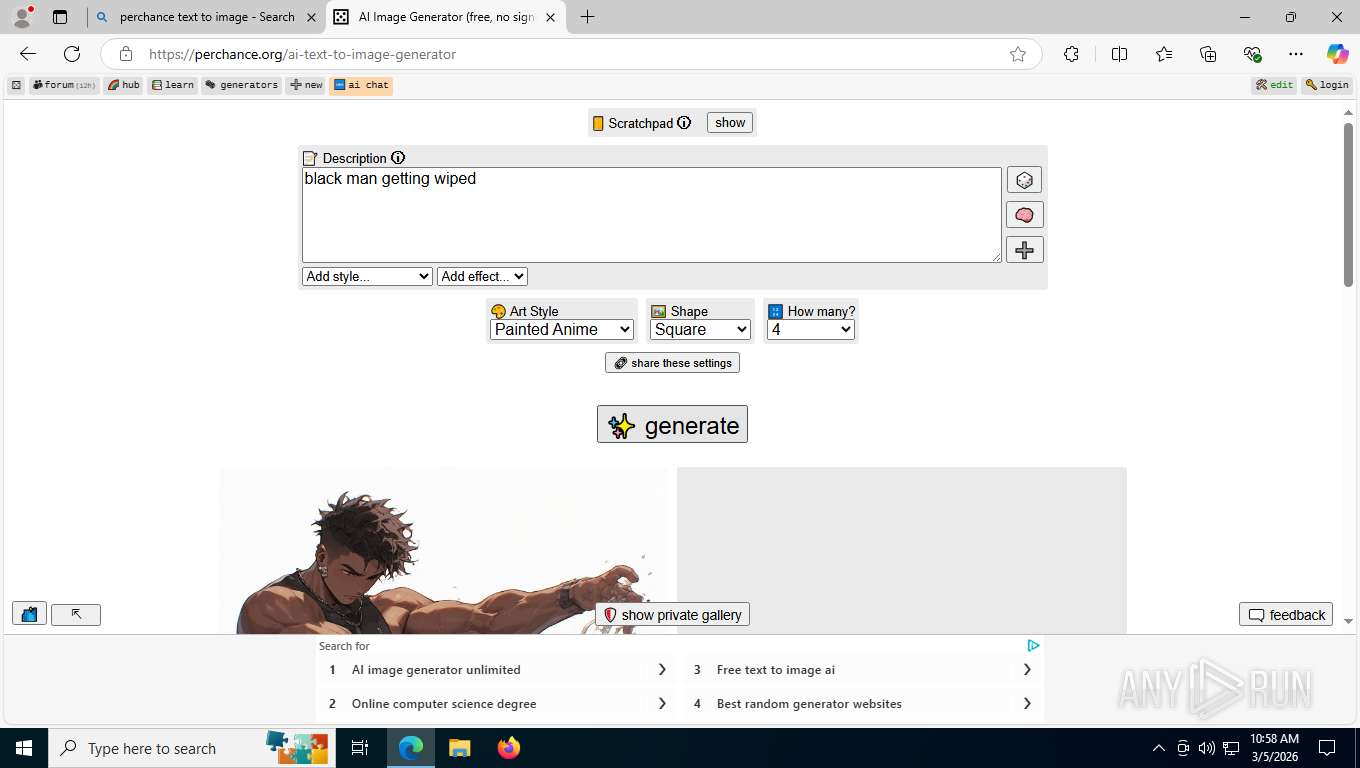Image resolution: width=1360 pixels, height=768 pixels.
Task: Click into the description text area
Action: [651, 215]
